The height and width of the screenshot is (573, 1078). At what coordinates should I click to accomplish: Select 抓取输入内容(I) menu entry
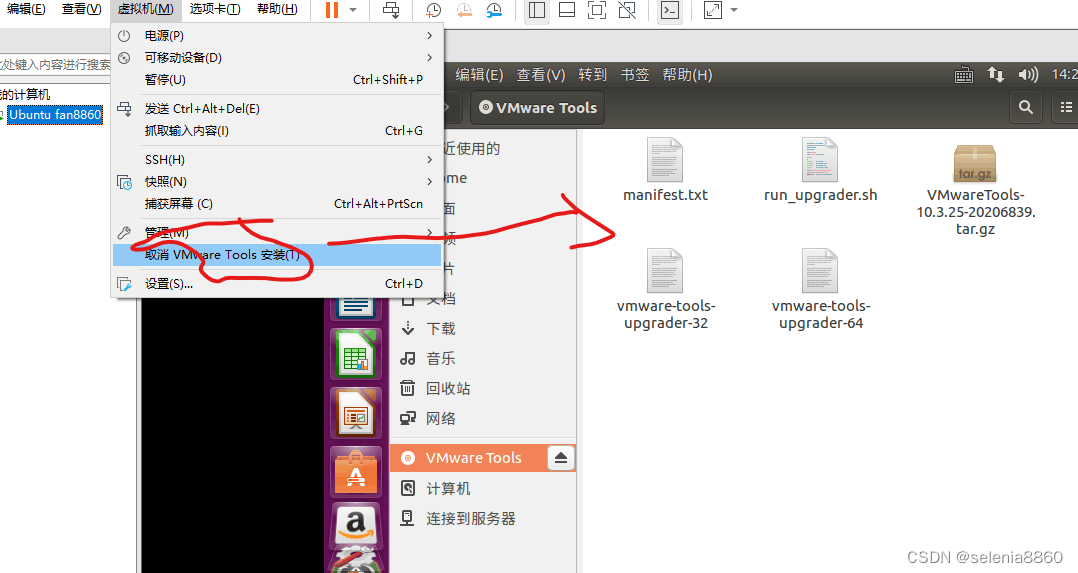pyautogui.click(x=277, y=131)
